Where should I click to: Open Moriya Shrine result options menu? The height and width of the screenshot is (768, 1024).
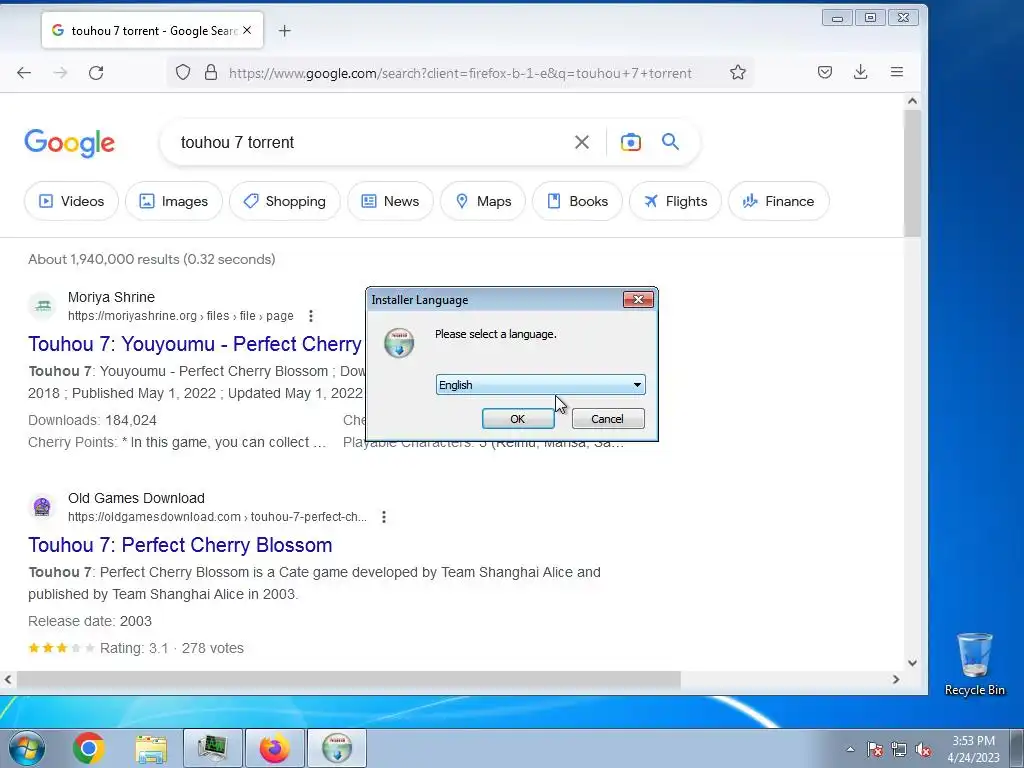(311, 316)
